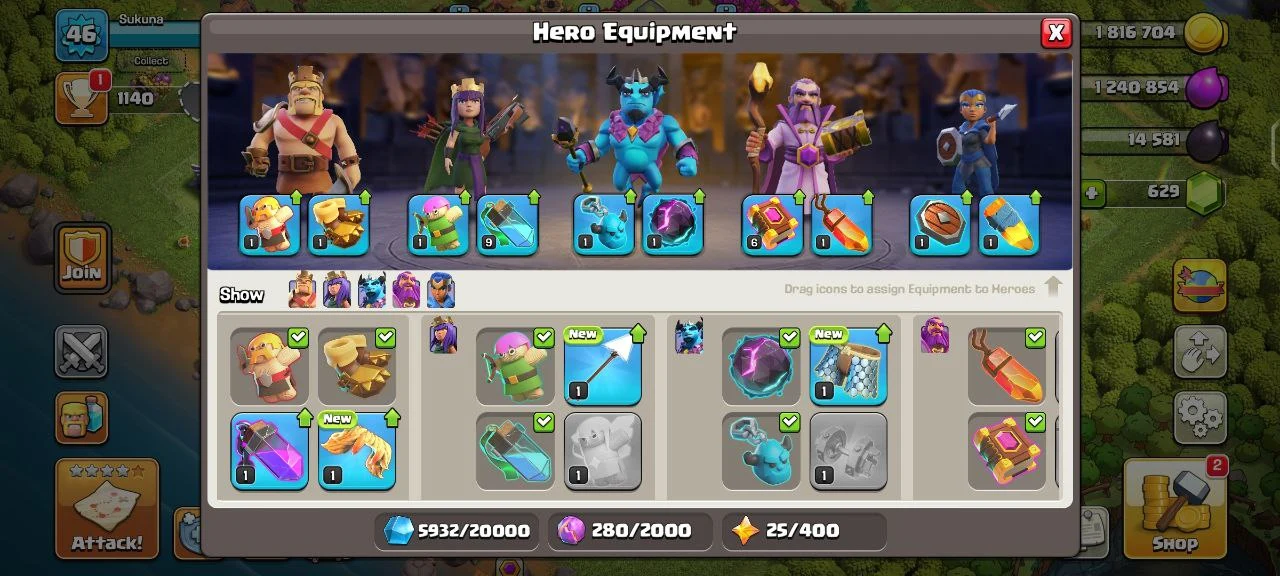Image resolution: width=1280 pixels, height=576 pixels.
Task: Click the shiny ore 5932/20000 counter
Action: 457,531
